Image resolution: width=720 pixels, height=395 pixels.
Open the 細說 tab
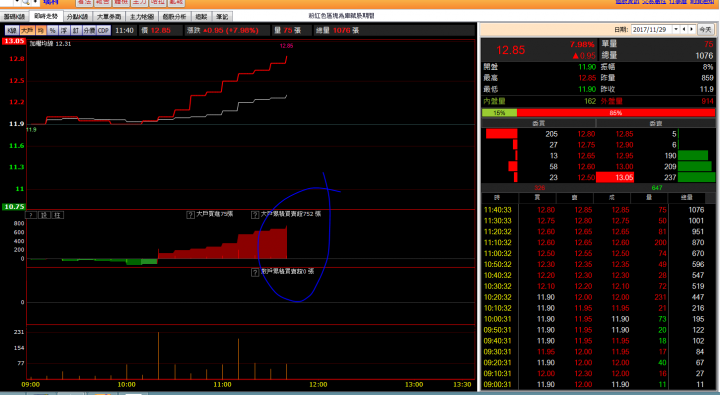[x=201, y=17]
